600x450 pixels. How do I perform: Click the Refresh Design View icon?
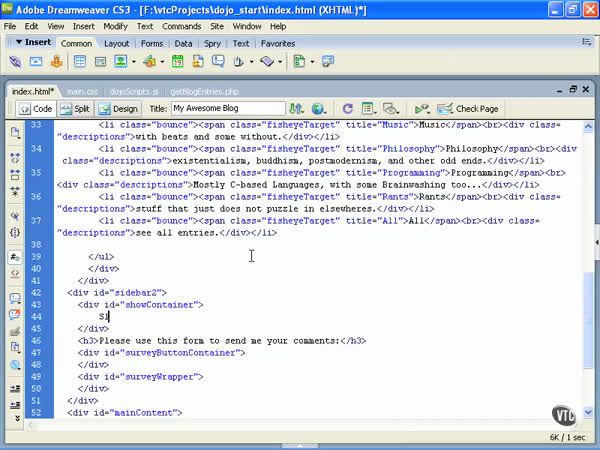pos(348,109)
